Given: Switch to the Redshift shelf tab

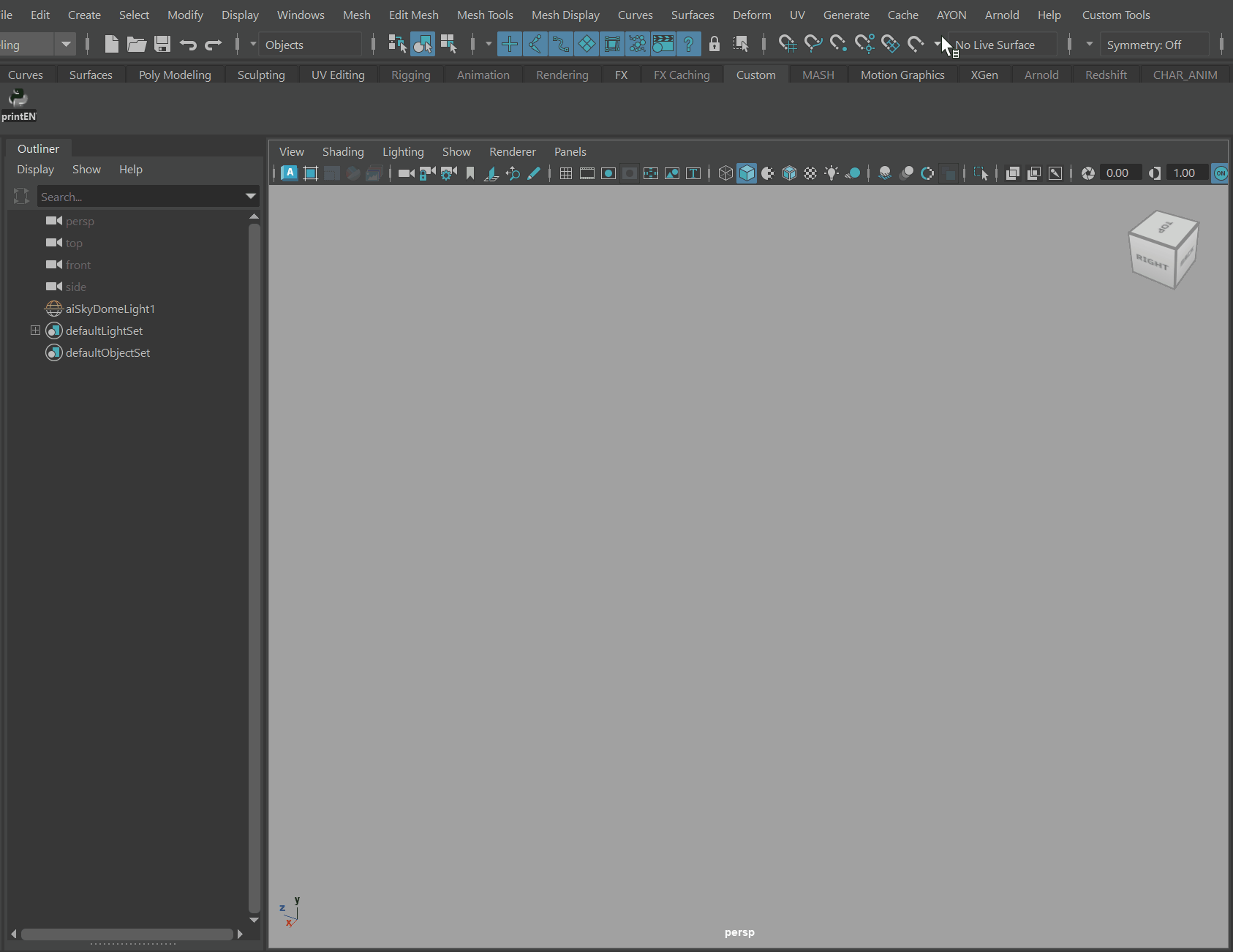Looking at the screenshot, I should pyautogui.click(x=1106, y=75).
